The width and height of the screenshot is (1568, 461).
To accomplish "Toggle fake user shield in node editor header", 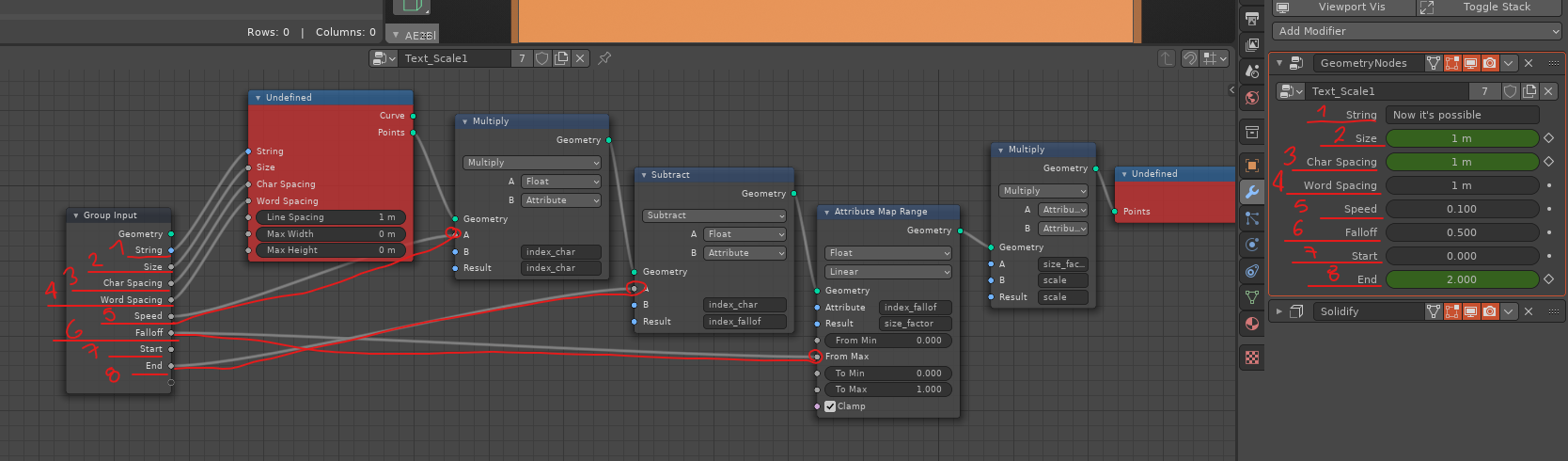I will (x=542, y=58).
